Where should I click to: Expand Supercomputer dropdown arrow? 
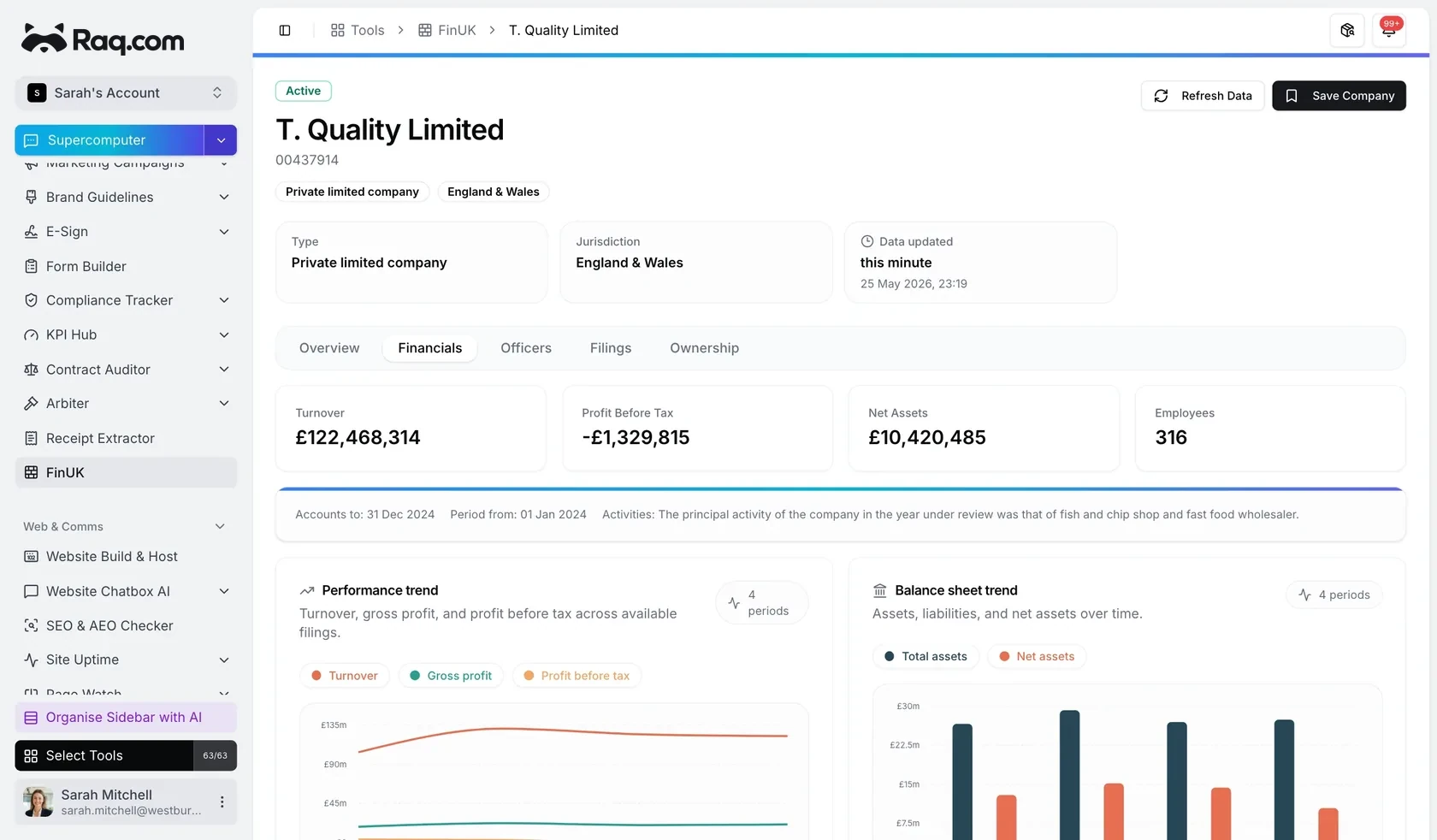coord(221,140)
